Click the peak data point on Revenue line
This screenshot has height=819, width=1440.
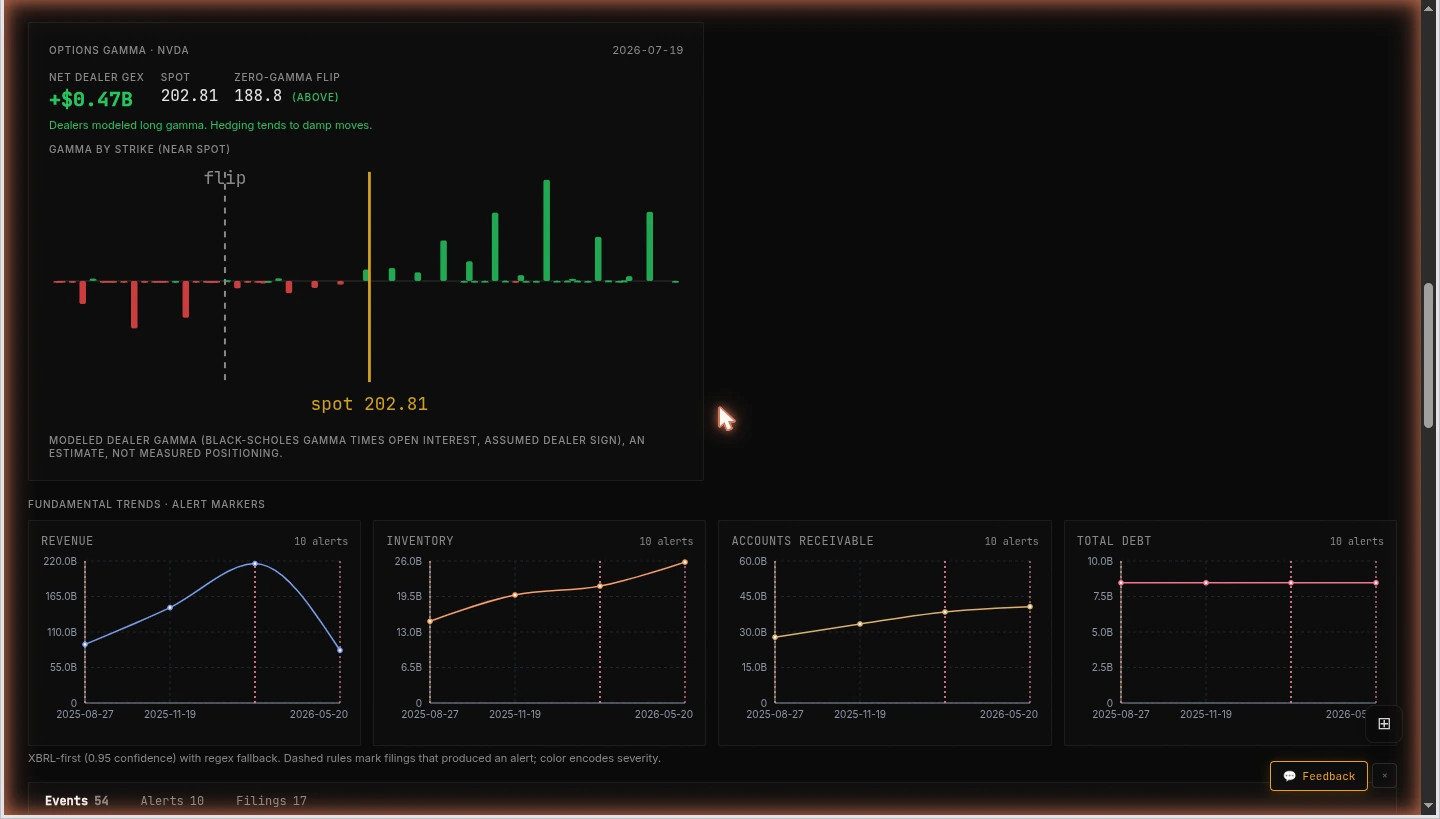coord(255,564)
